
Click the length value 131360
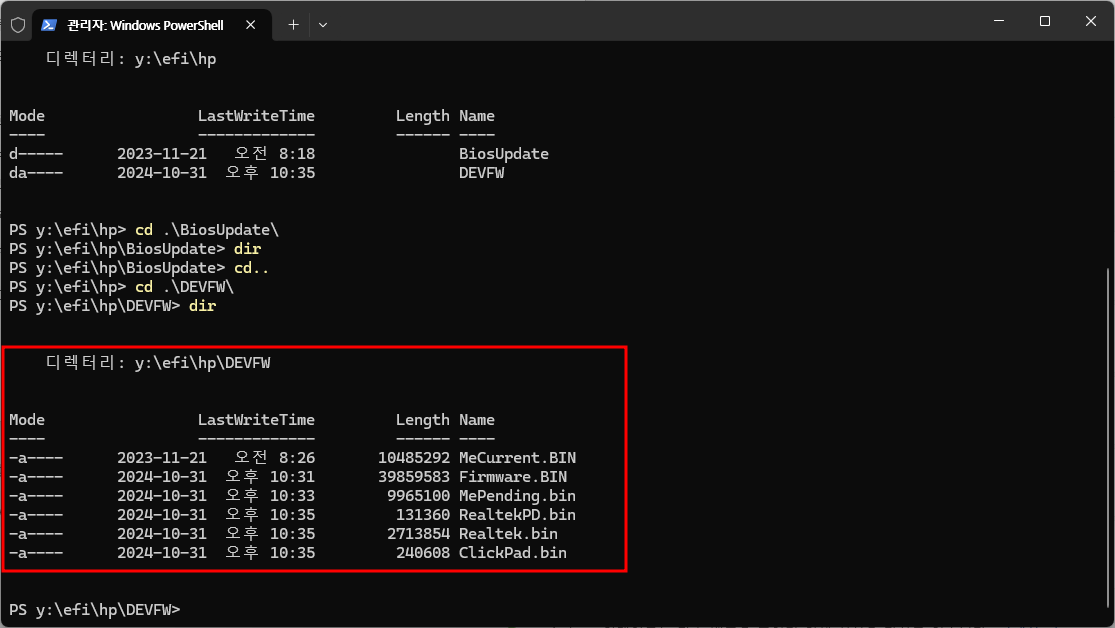pyautogui.click(x=422, y=515)
